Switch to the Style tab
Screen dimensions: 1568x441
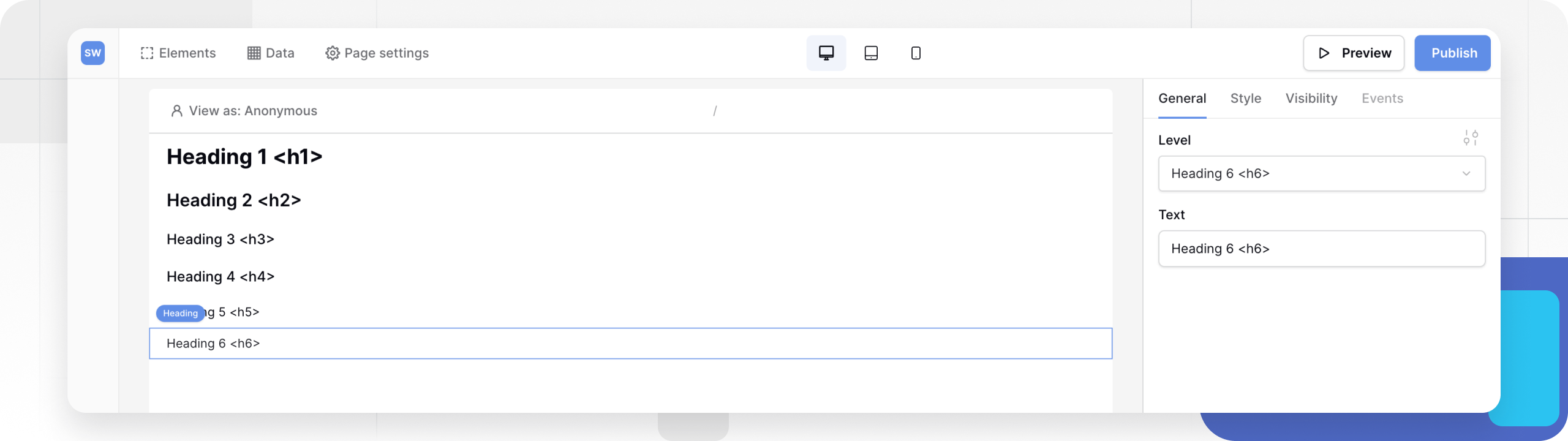[x=1245, y=99]
